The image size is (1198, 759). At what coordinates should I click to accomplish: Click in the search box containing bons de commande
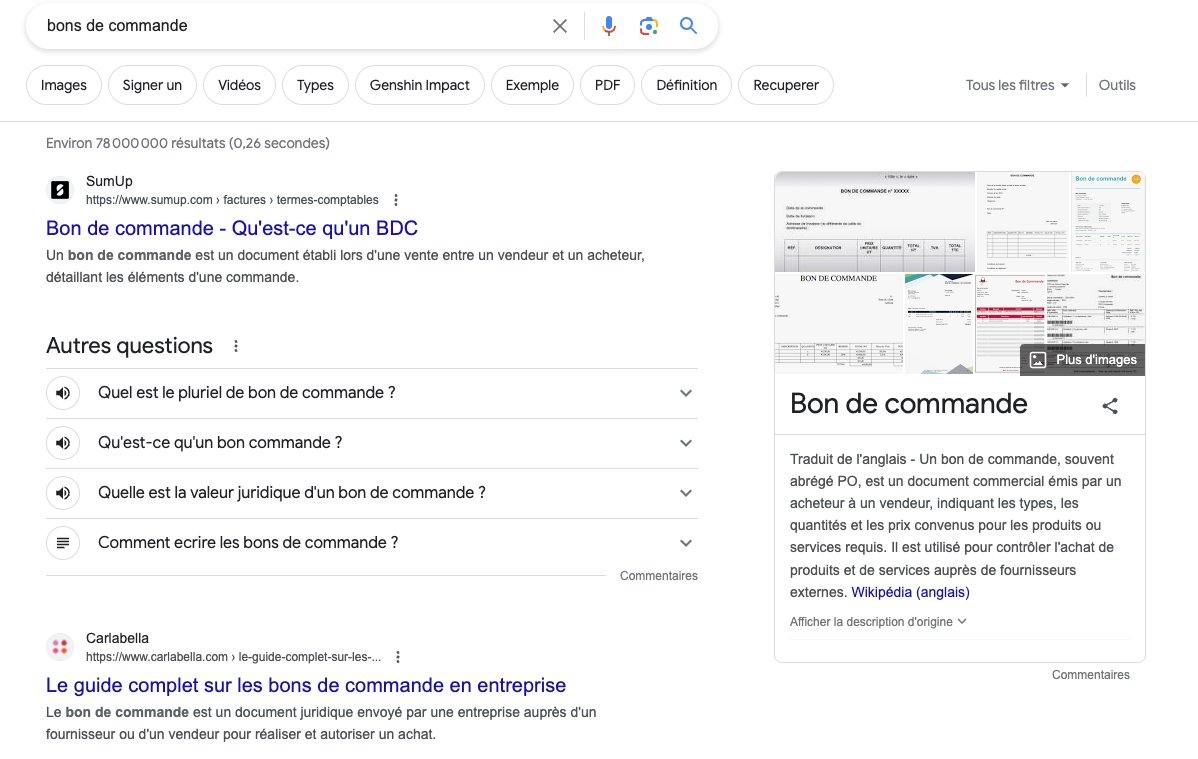(x=294, y=26)
